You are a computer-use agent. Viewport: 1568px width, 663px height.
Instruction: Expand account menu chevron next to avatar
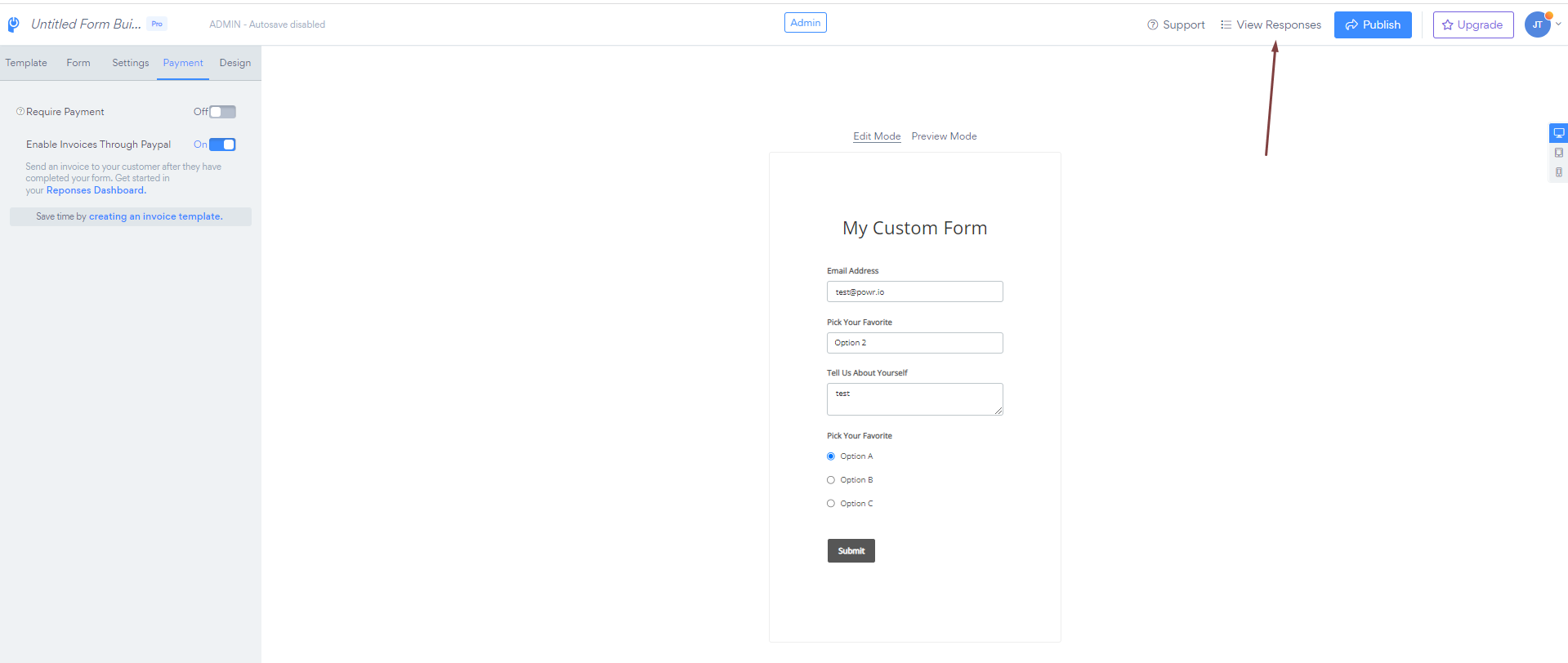pyautogui.click(x=1558, y=24)
